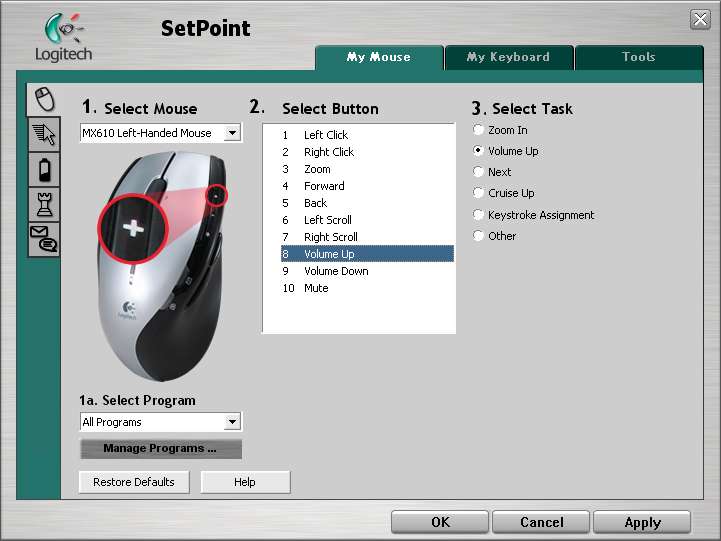The image size is (721, 541).
Task: Click the Cancel button
Action: click(541, 522)
